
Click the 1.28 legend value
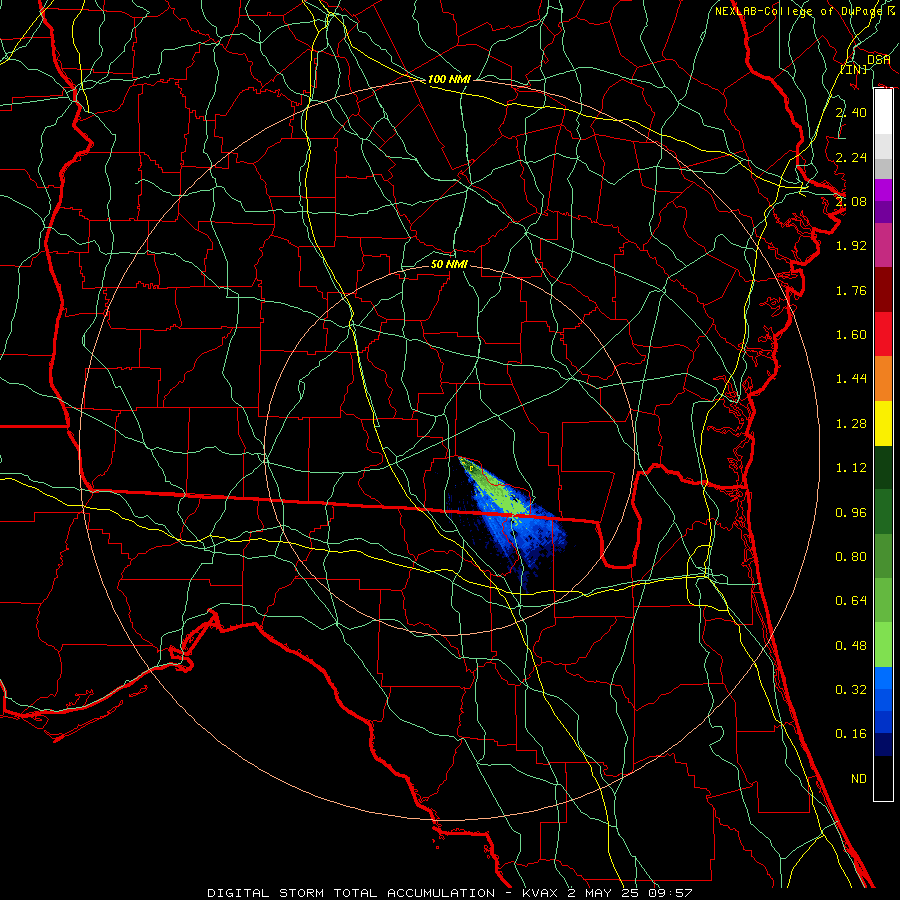[x=851, y=424]
